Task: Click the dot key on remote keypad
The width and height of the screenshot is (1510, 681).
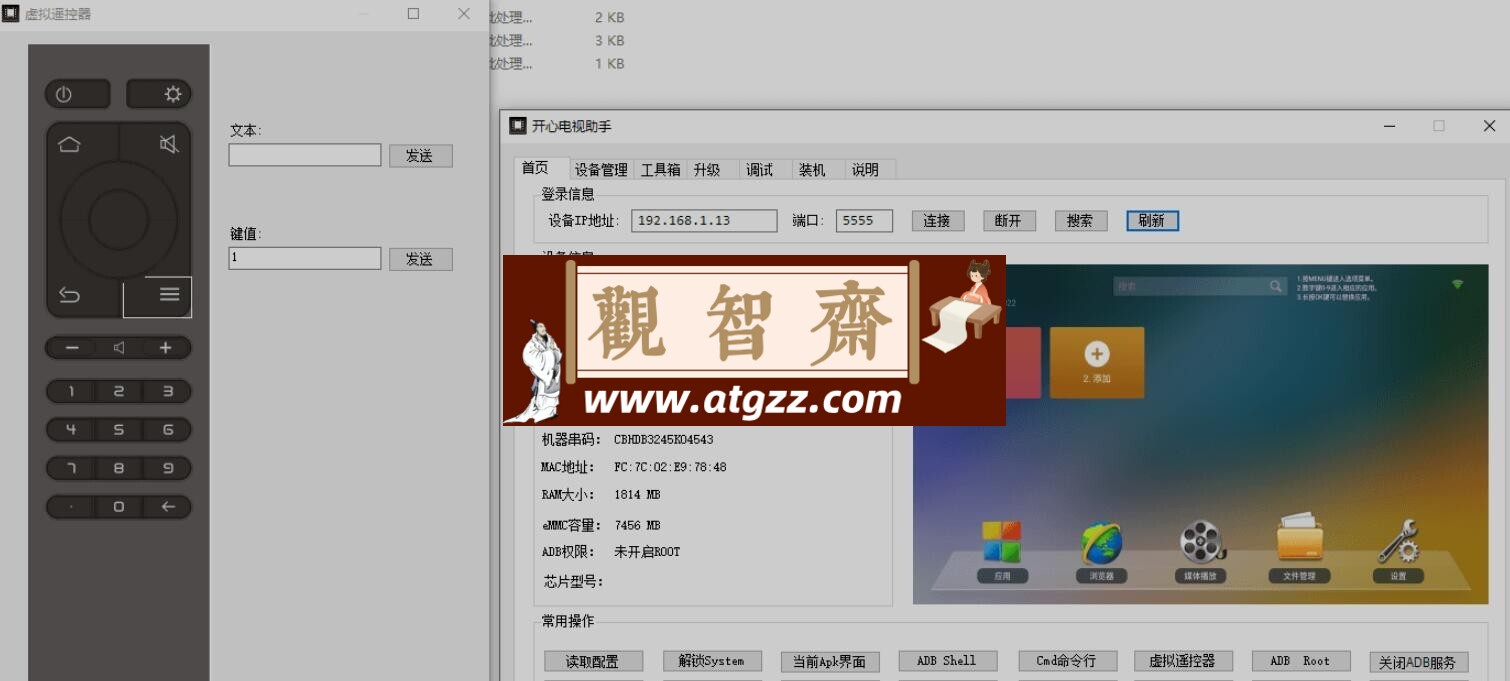Action: (x=71, y=507)
